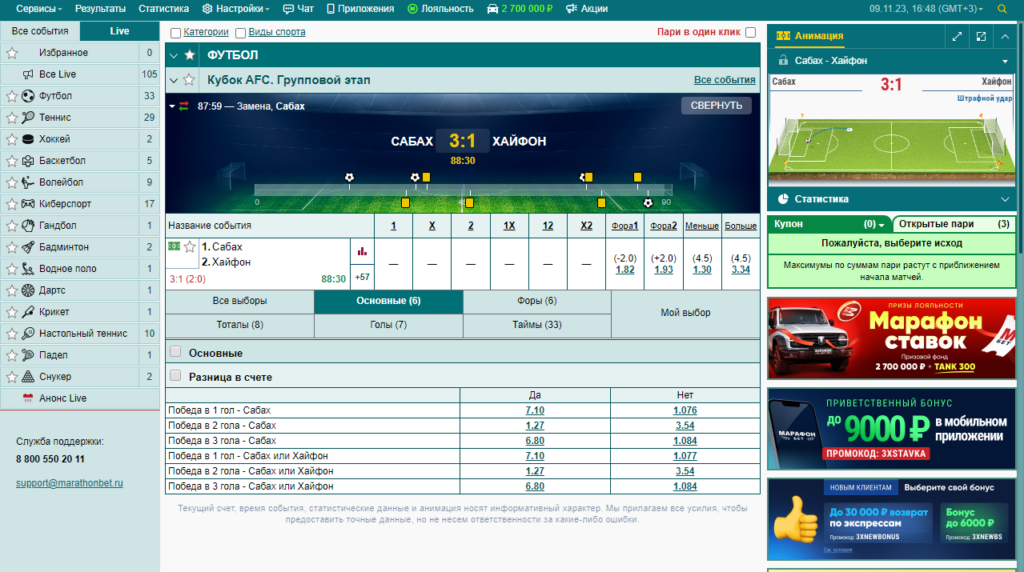
Task: Click the badminton shuttlecock icon in sidebar
Action: pyautogui.click(x=28, y=247)
